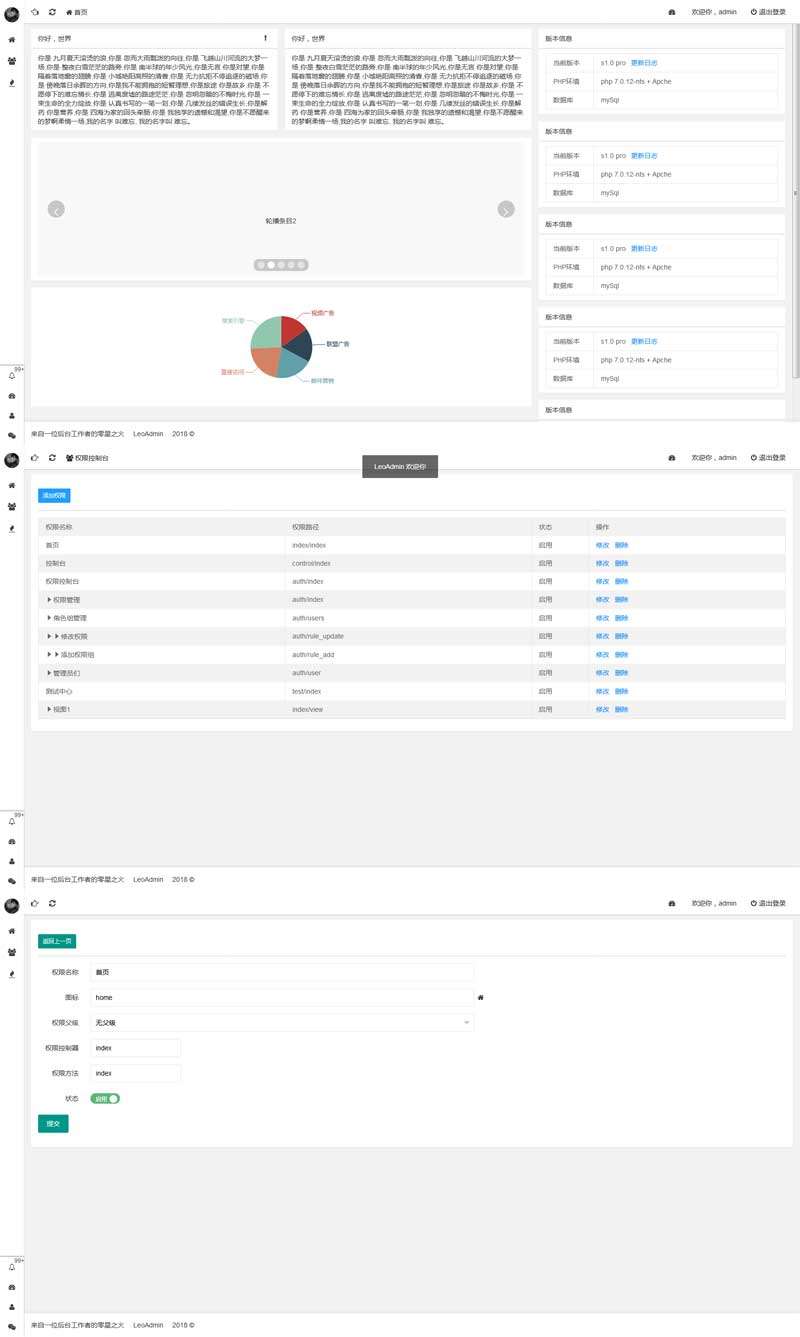Screen dimensions: 800x1337
Task: Open the 权限父级 dropdown
Action: pos(281,1023)
